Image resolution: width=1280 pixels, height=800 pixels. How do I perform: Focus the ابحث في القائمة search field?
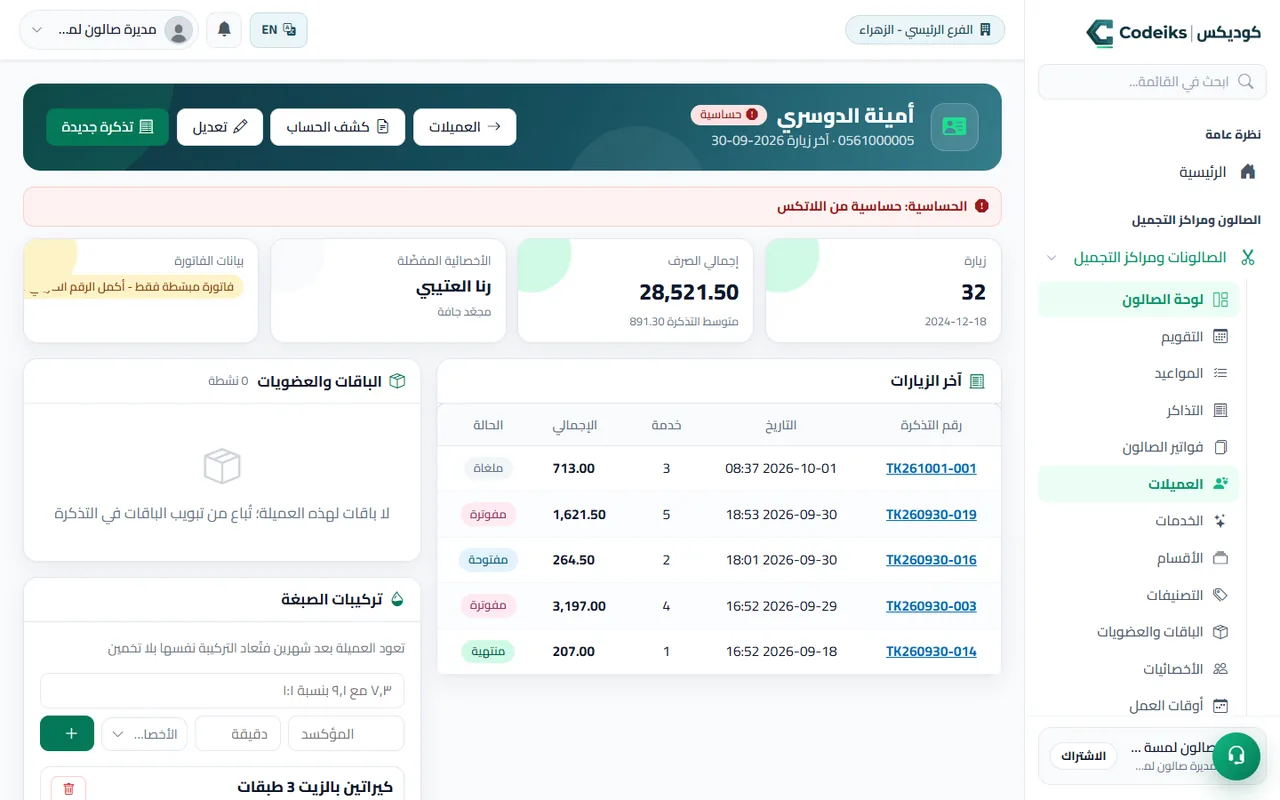coord(1150,82)
